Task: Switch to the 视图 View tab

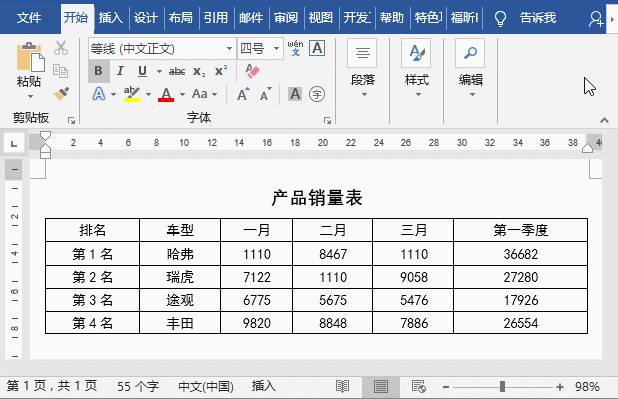Action: click(x=321, y=18)
